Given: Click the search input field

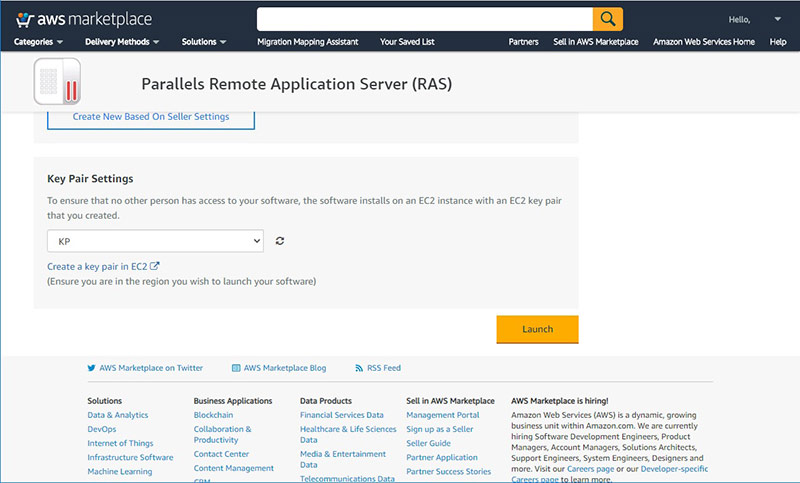Looking at the screenshot, I should tap(424, 19).
